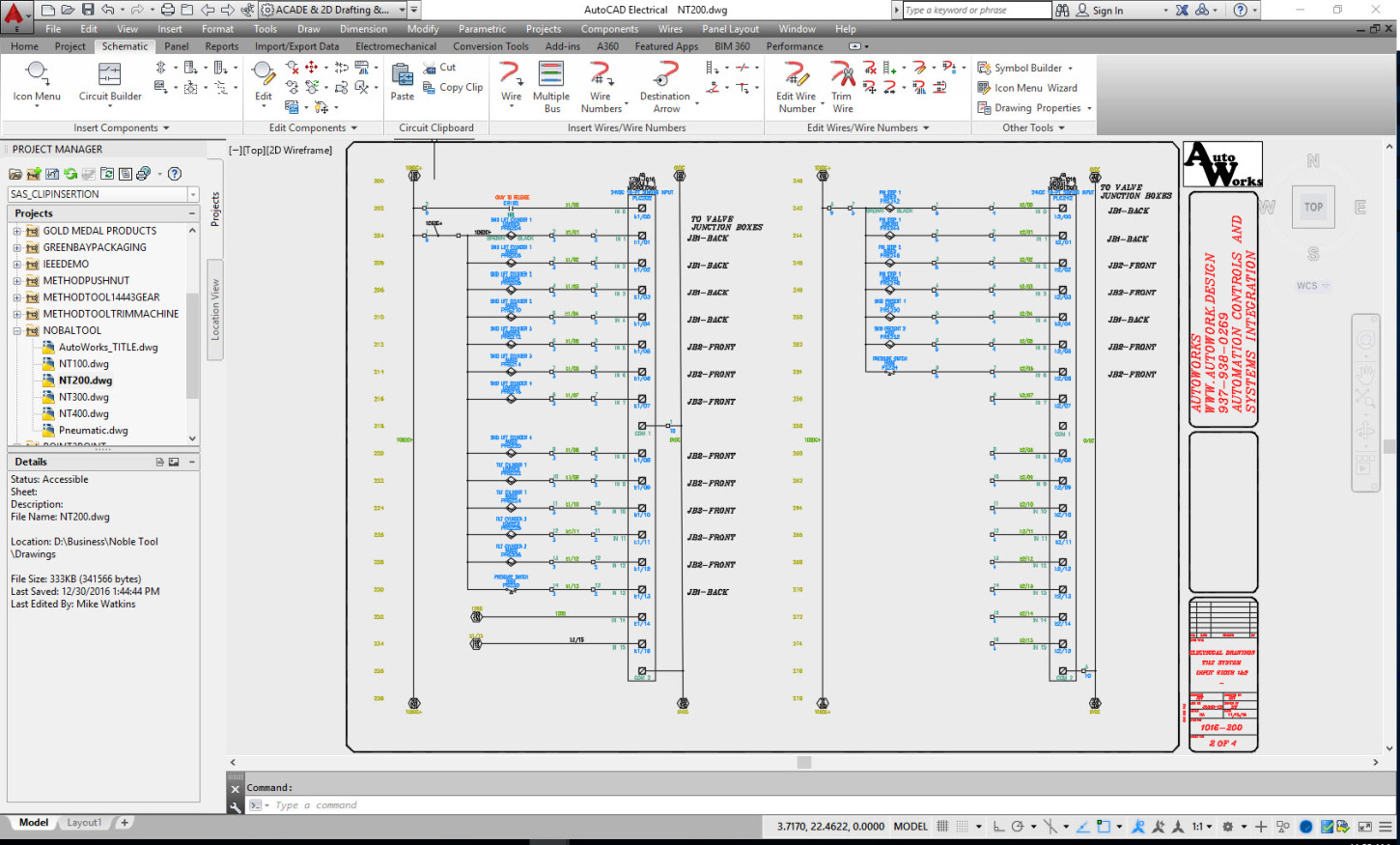Click the Wire Numbers tool
The image size is (1400, 845).
pyautogui.click(x=601, y=87)
